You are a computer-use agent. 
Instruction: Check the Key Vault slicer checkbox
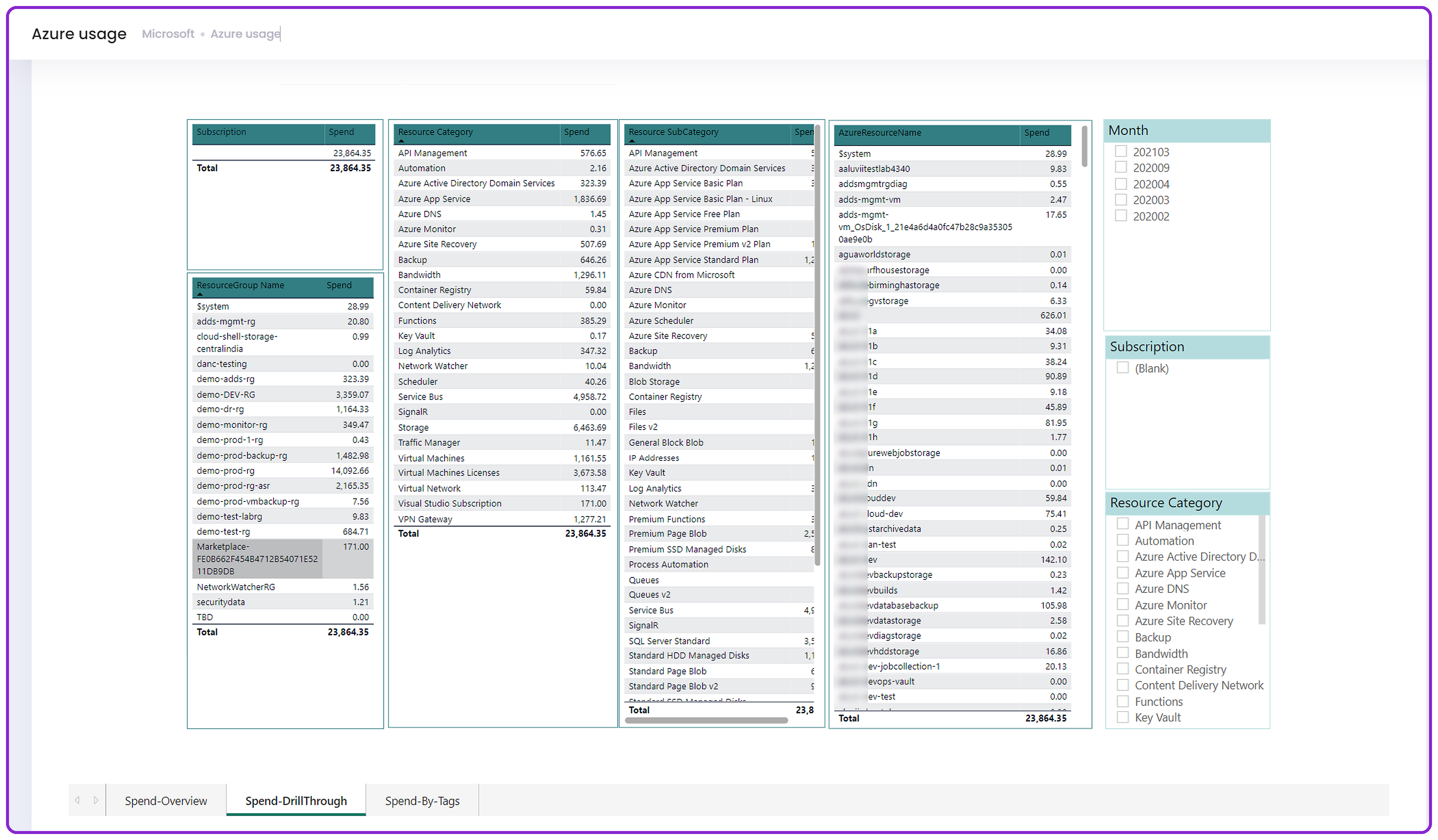point(1122,717)
